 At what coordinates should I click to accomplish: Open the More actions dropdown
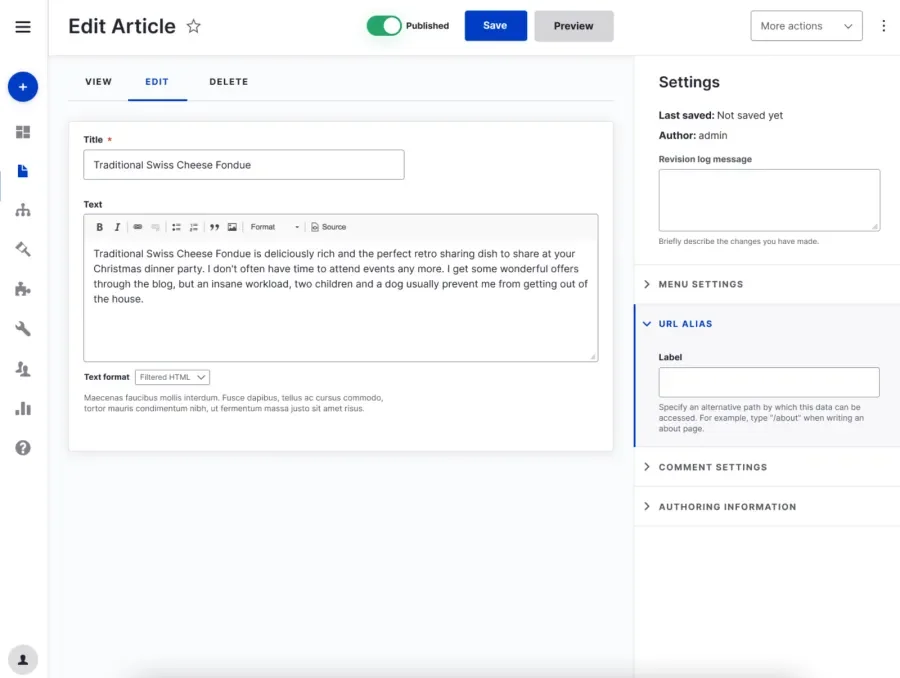806,26
